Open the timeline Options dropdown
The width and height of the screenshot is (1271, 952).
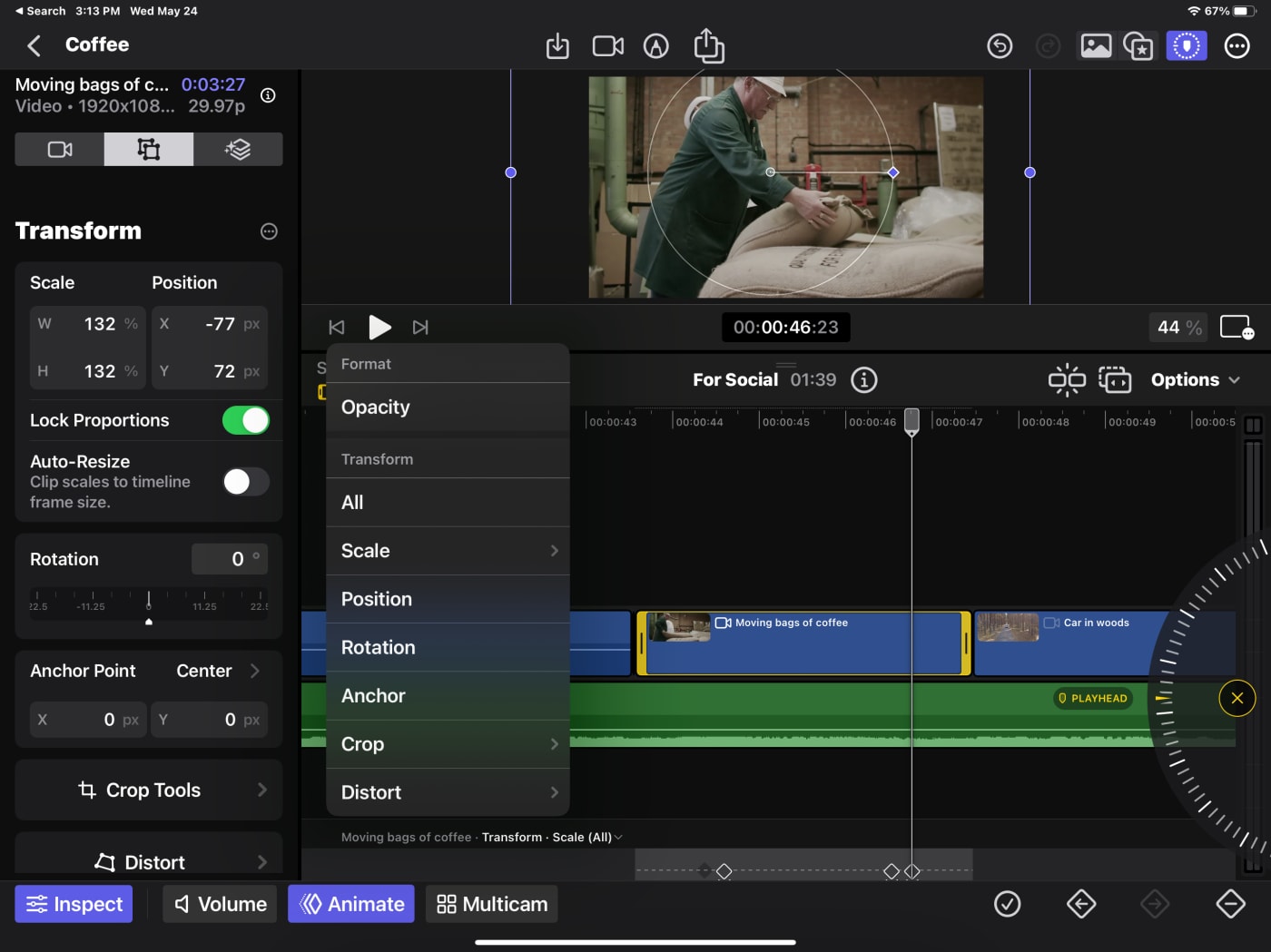(x=1195, y=380)
